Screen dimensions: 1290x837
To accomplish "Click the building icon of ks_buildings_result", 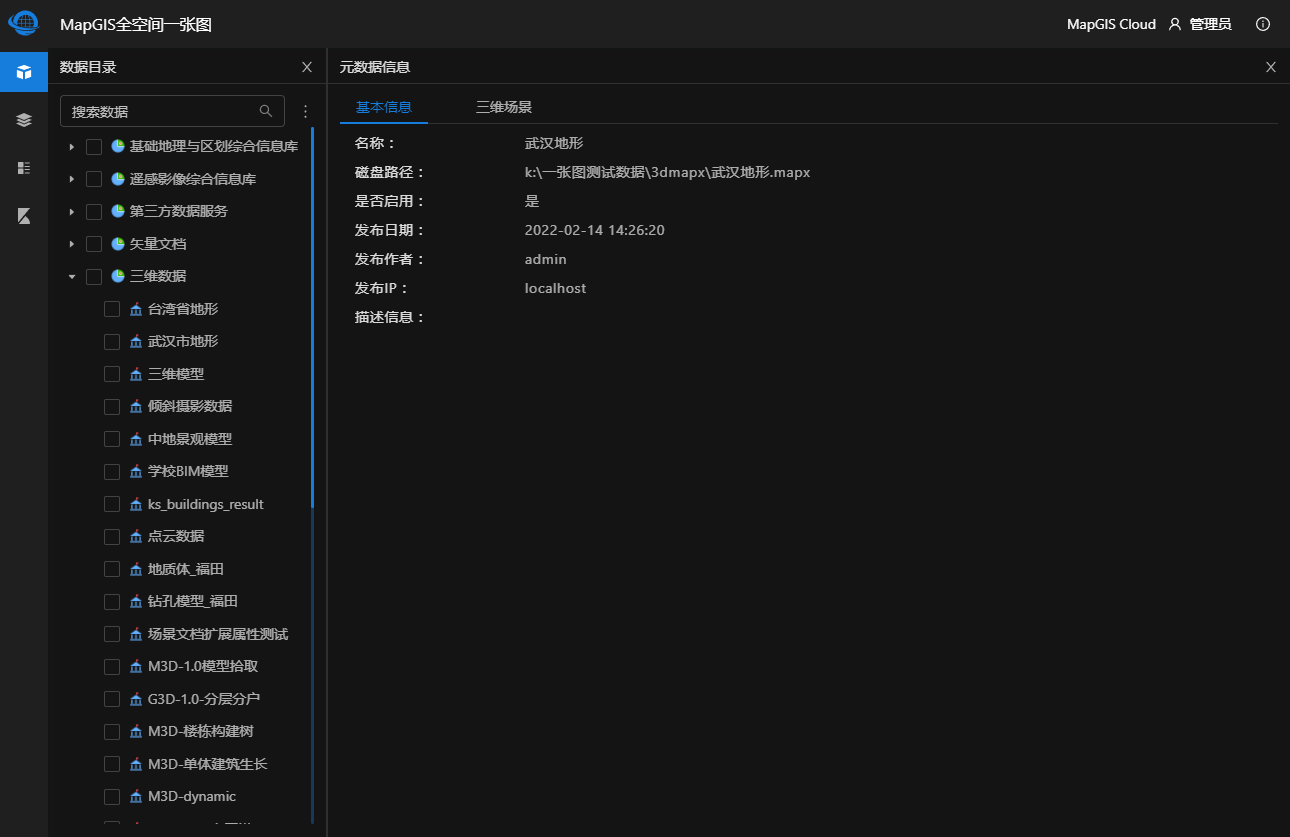I will 137,504.
